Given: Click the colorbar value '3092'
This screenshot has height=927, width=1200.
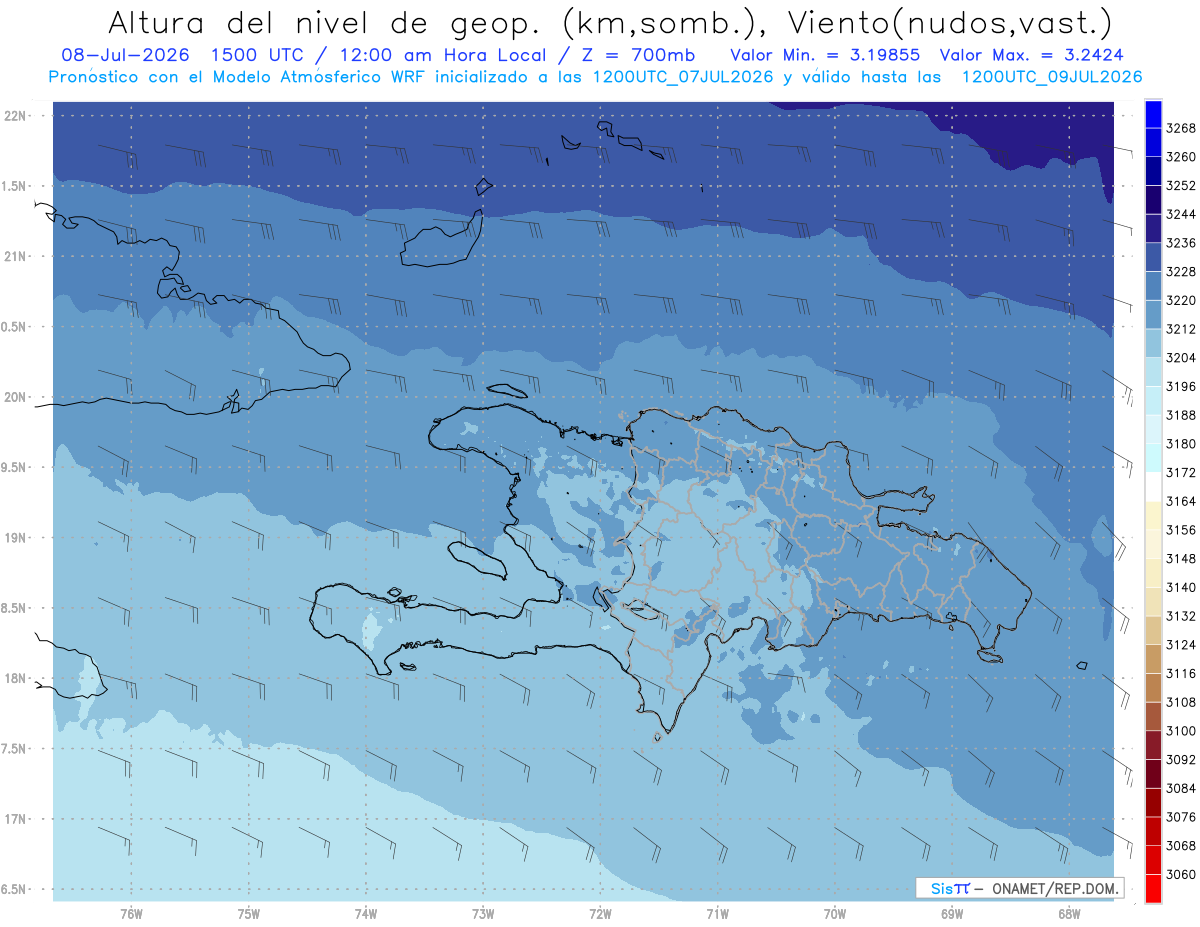Looking at the screenshot, I should click(1181, 759).
